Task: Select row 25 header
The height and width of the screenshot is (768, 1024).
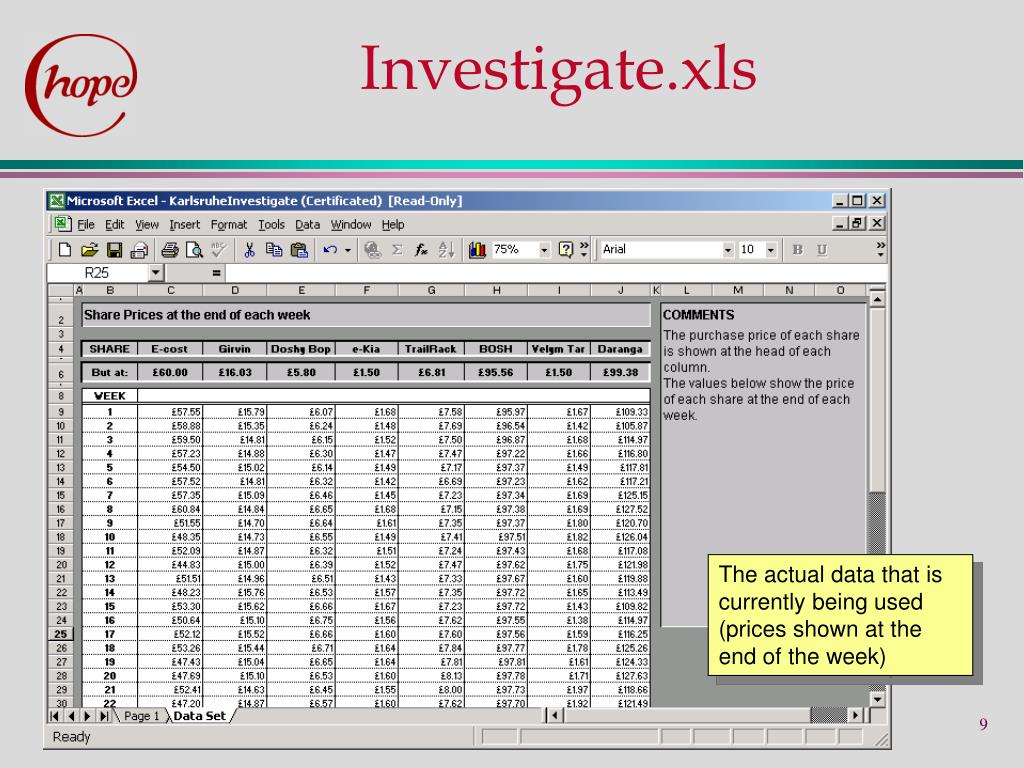Action: tap(61, 634)
